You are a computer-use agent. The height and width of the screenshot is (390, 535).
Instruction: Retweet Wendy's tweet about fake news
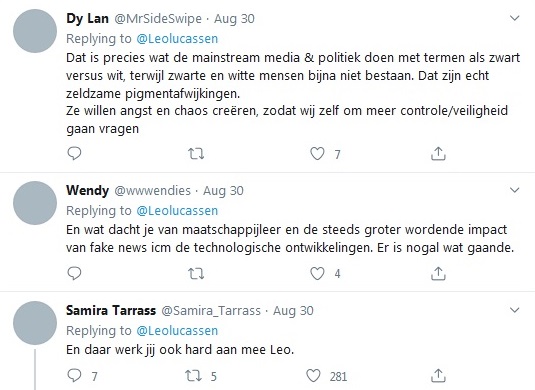(x=196, y=274)
